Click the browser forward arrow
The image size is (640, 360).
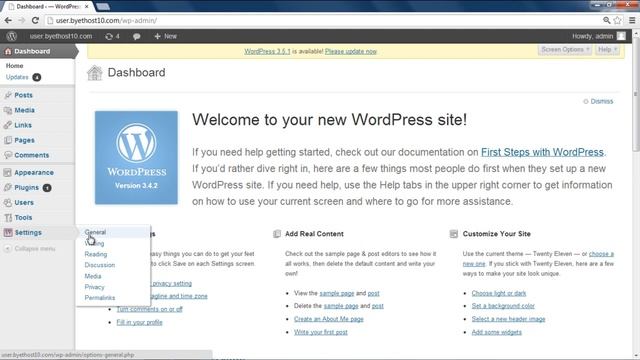pyautogui.click(x=22, y=20)
